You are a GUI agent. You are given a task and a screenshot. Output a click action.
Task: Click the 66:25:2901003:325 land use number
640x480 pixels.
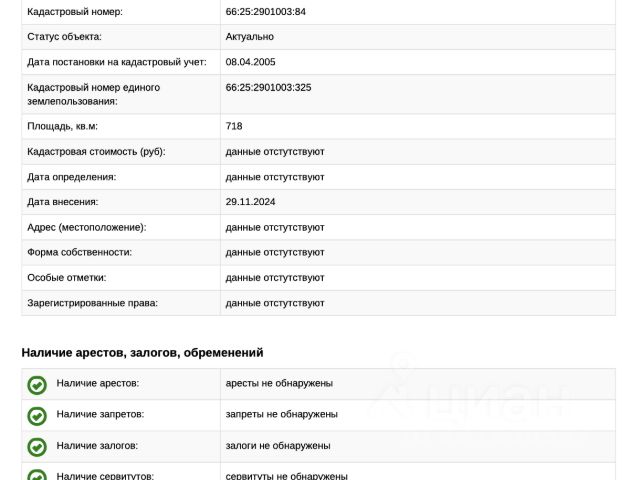[x=268, y=88]
